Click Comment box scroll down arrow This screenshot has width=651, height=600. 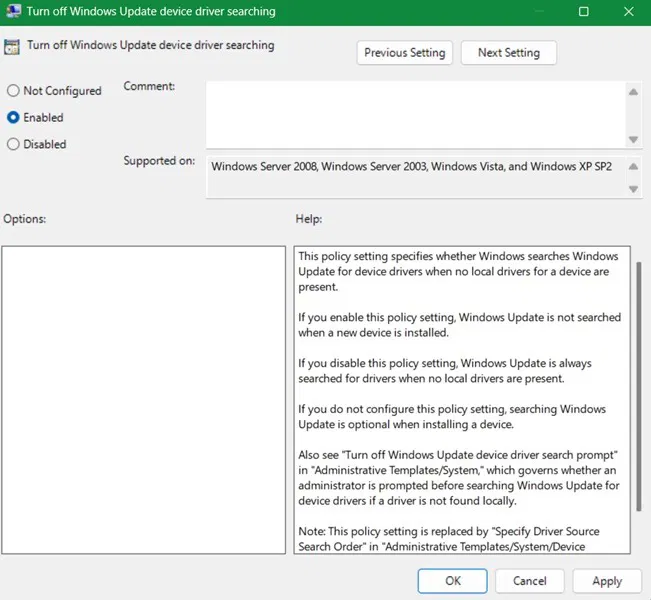pyautogui.click(x=633, y=140)
